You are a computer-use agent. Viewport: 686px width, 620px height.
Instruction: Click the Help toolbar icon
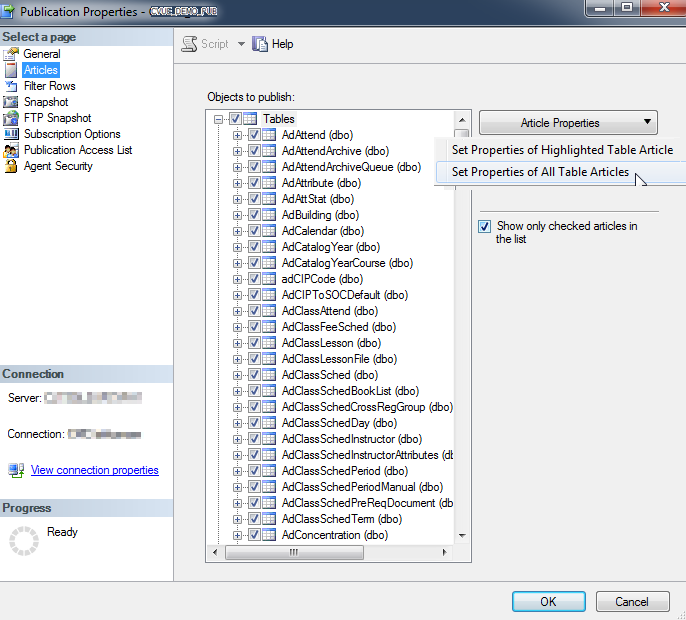coord(261,44)
